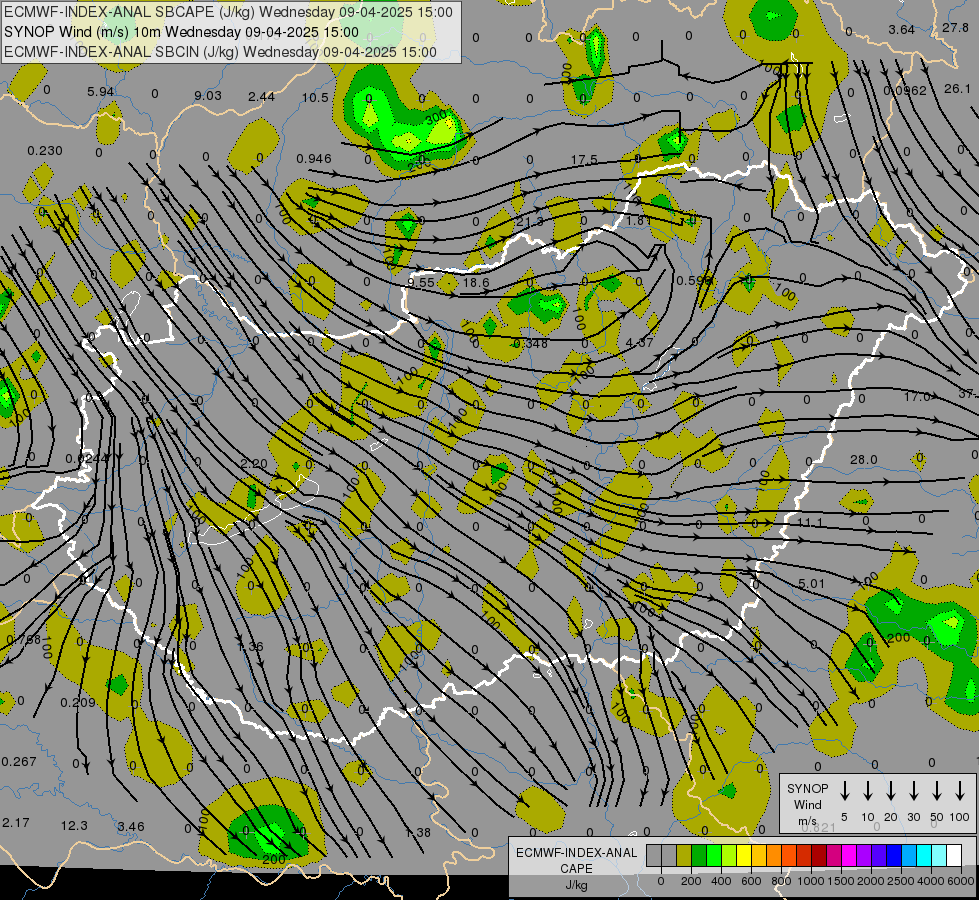Click the 6000 tick label on CAPE scale

[961, 881]
